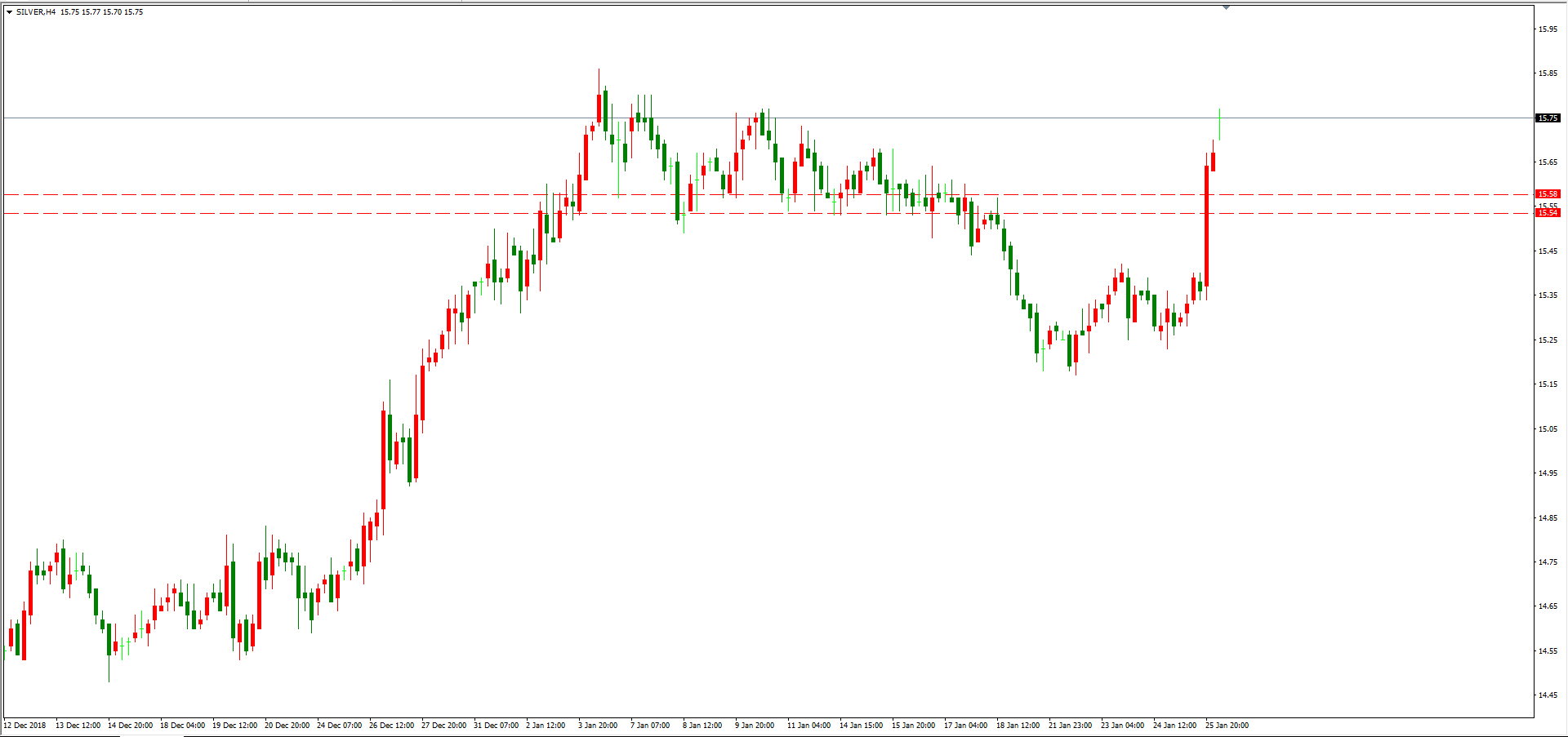Click the 15.95 price scale value

1548,29
